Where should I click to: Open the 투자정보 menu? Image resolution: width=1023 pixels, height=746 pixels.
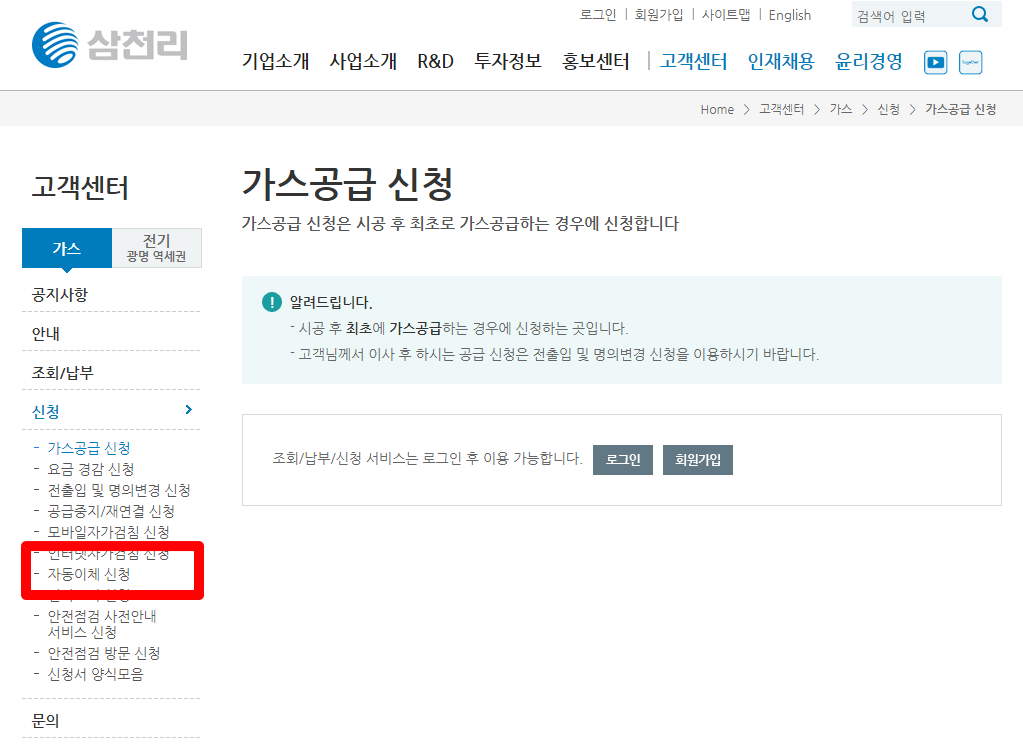pyautogui.click(x=508, y=60)
